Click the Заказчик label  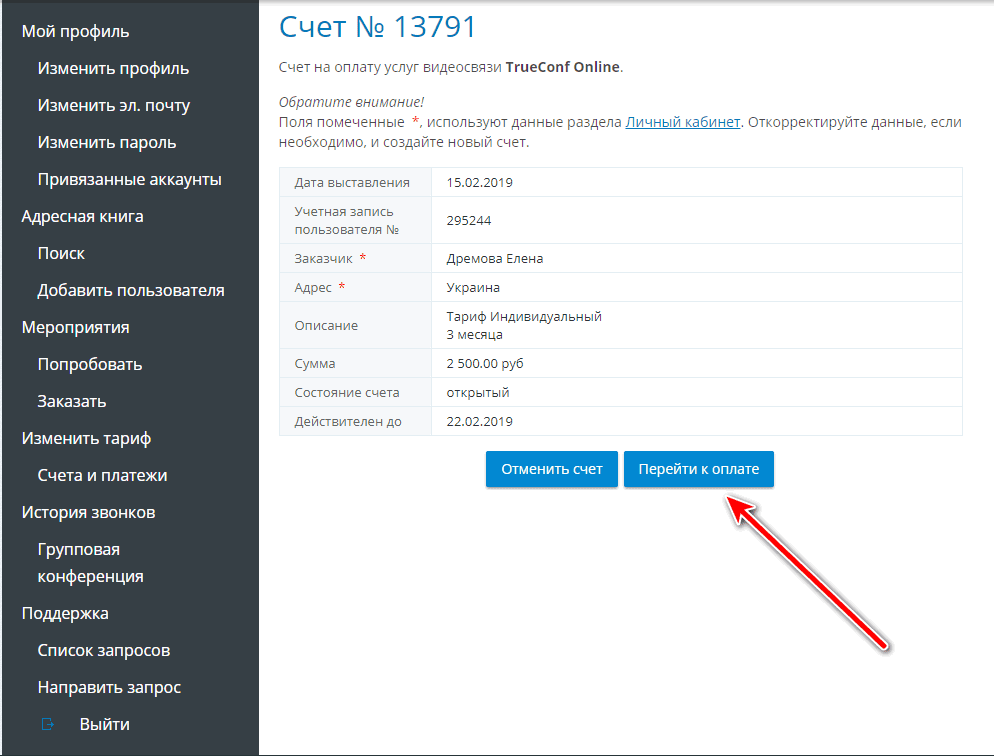(323, 259)
